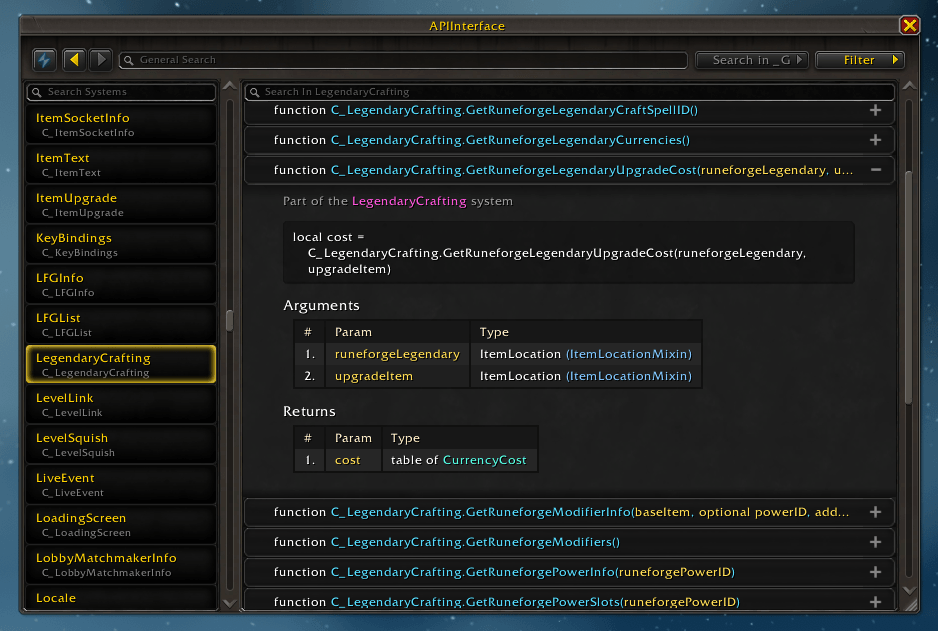
Task: Click the resize grip at window corner
Action: [910, 605]
